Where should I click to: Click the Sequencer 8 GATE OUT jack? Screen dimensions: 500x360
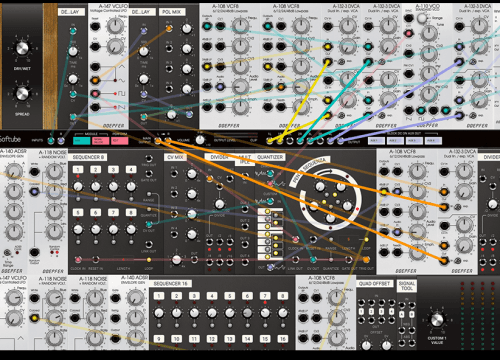(149, 174)
